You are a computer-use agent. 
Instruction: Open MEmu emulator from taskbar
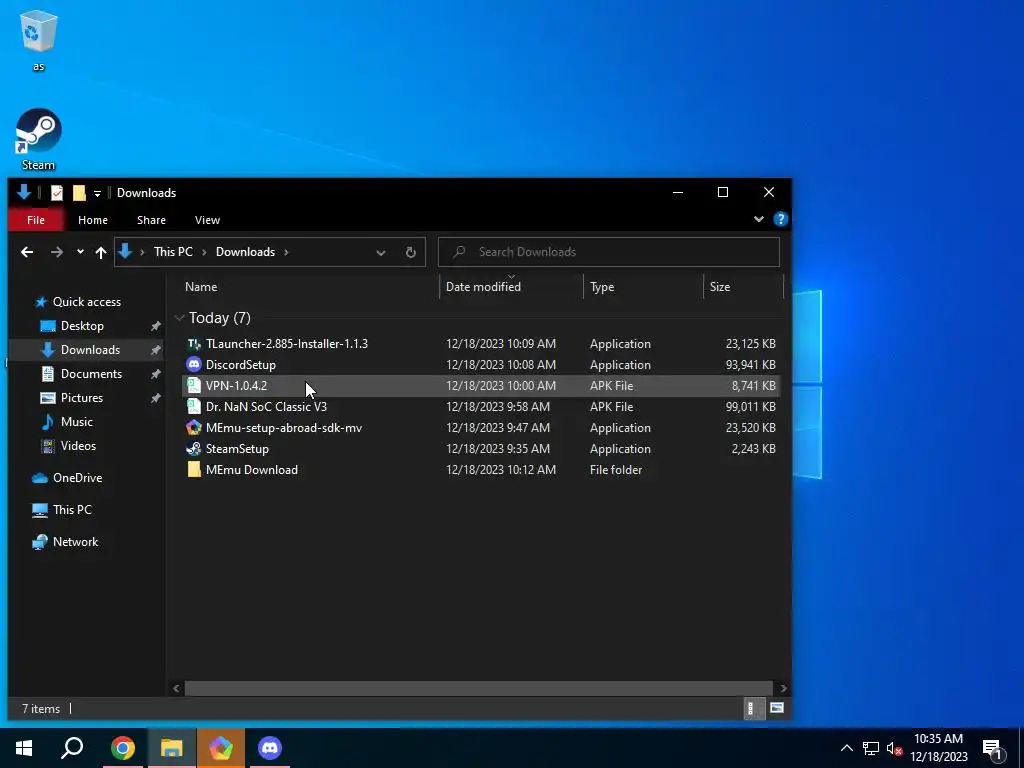[221, 748]
